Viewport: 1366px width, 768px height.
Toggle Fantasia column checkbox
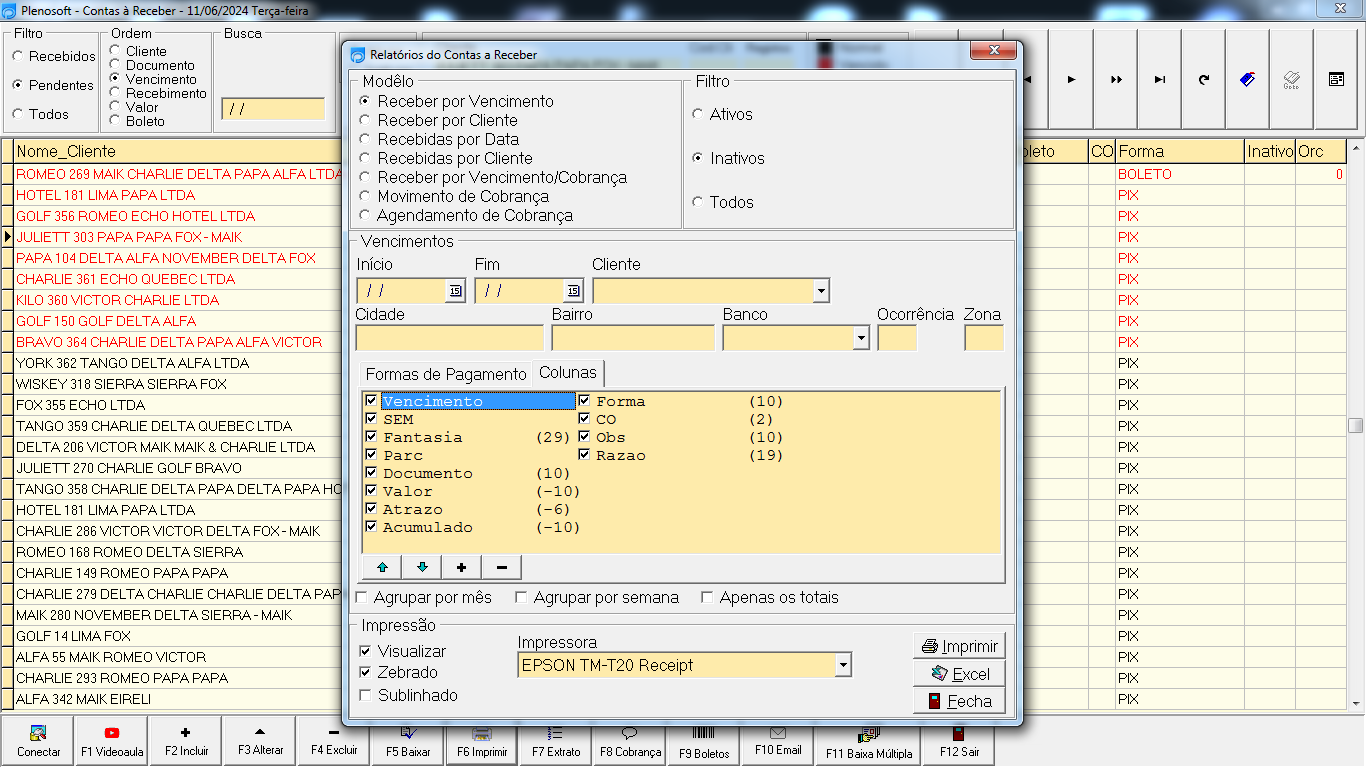[x=372, y=437]
